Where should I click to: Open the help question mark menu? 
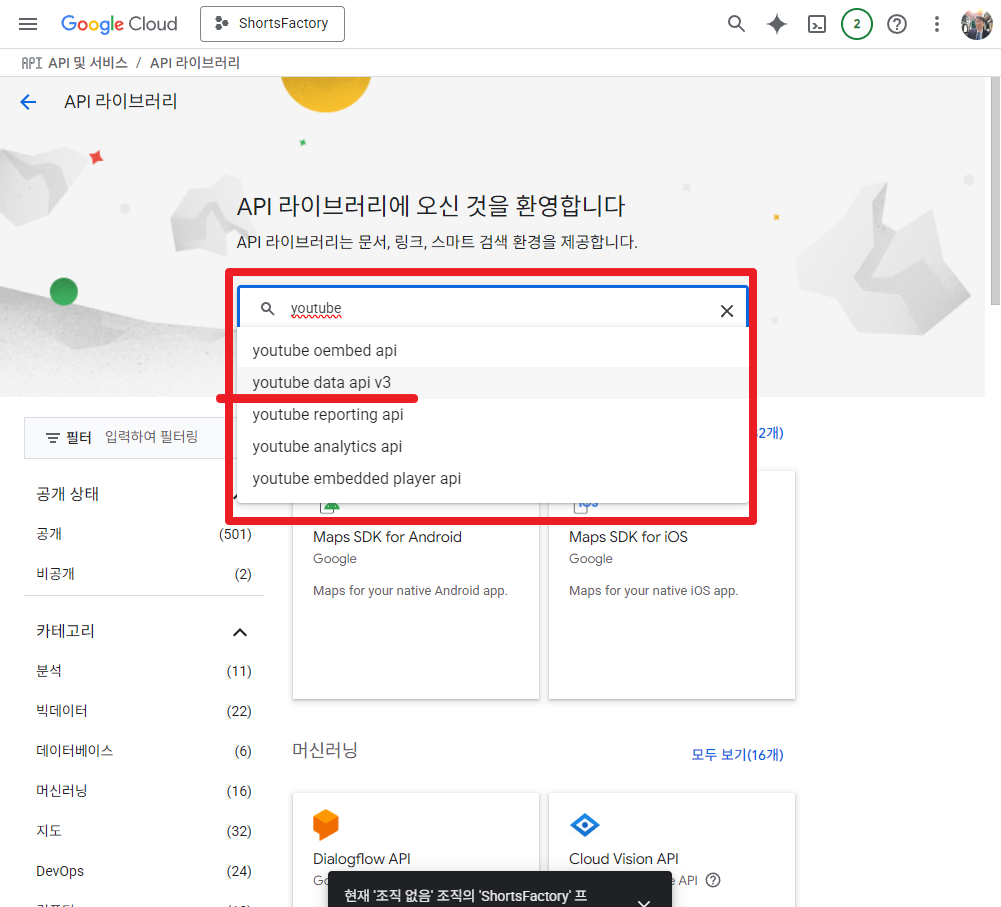click(896, 23)
